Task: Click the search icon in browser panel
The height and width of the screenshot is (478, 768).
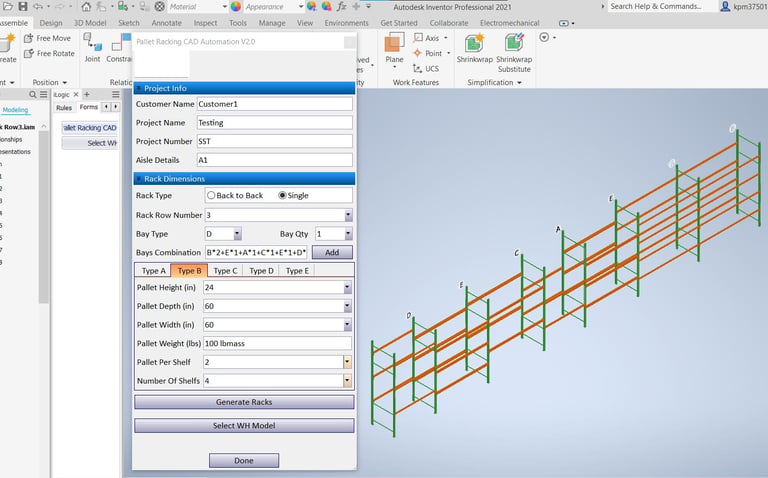Action: click(x=32, y=95)
